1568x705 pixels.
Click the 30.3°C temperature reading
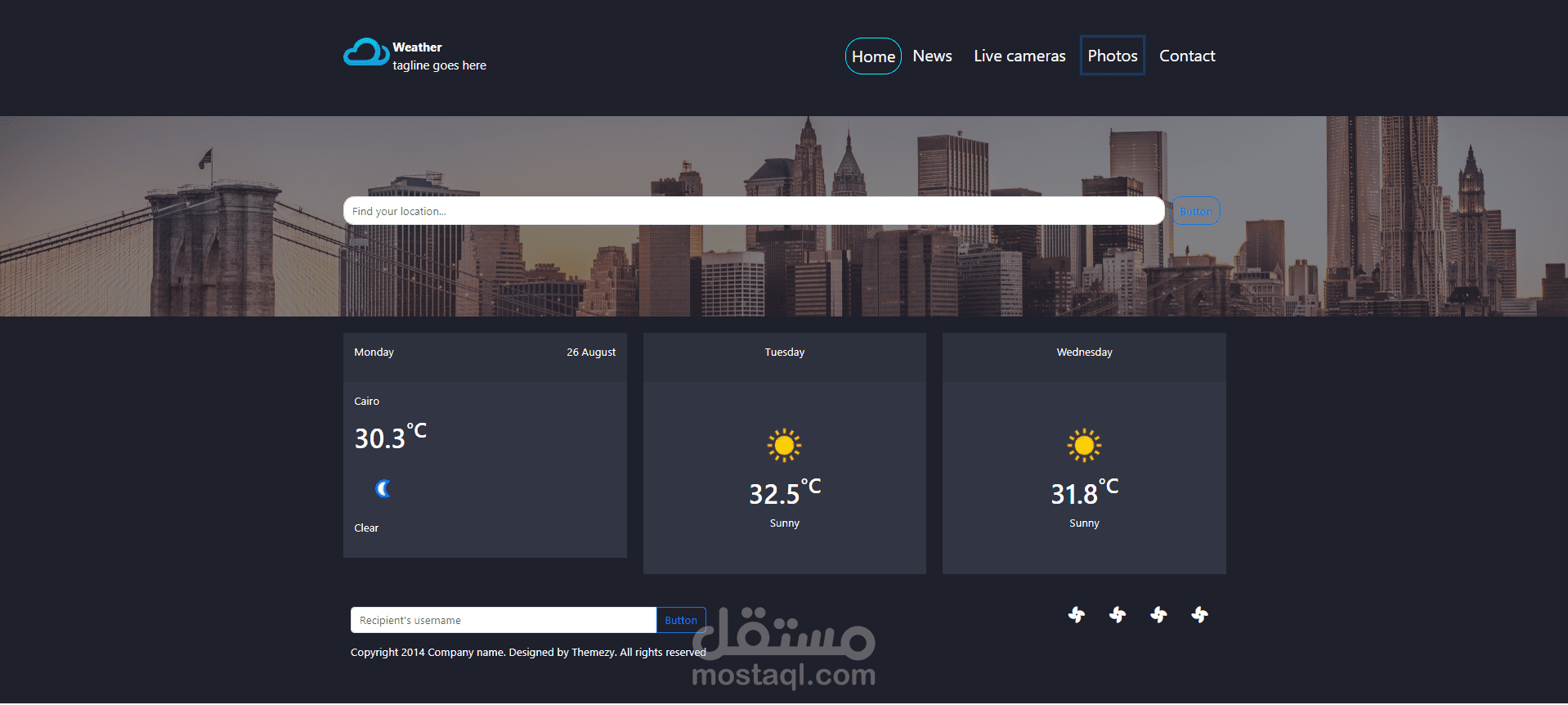click(390, 437)
